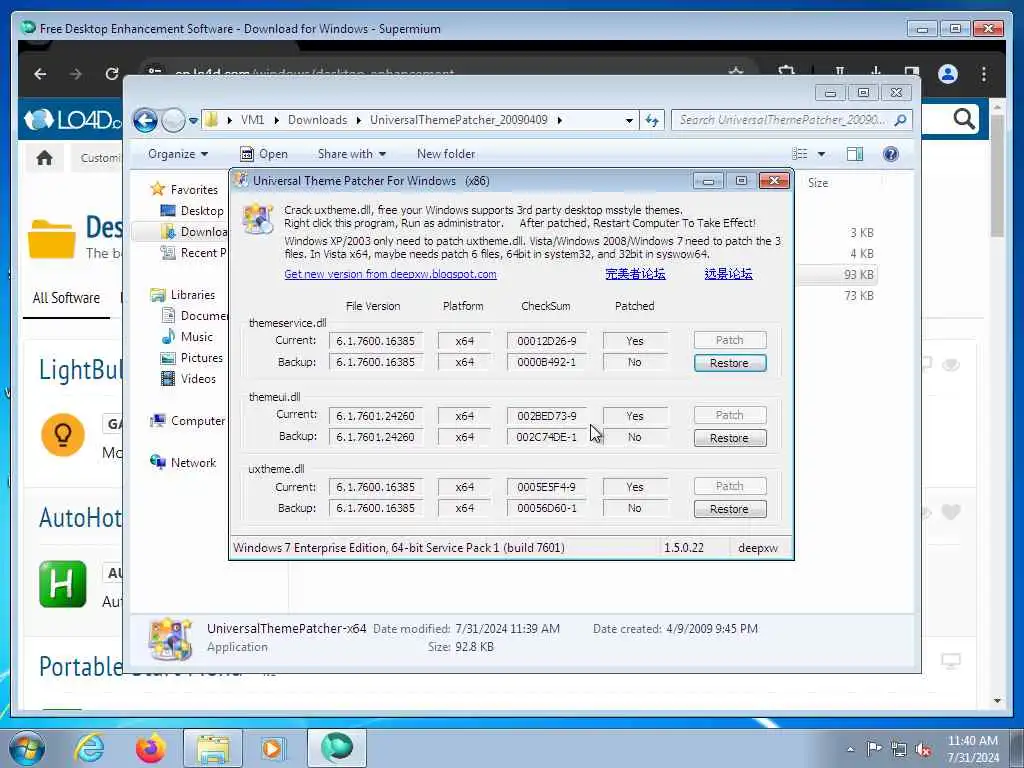This screenshot has height=768, width=1024.
Task: Click themeui.dll backup checksum 002C74DE-1
Action: coord(547,437)
